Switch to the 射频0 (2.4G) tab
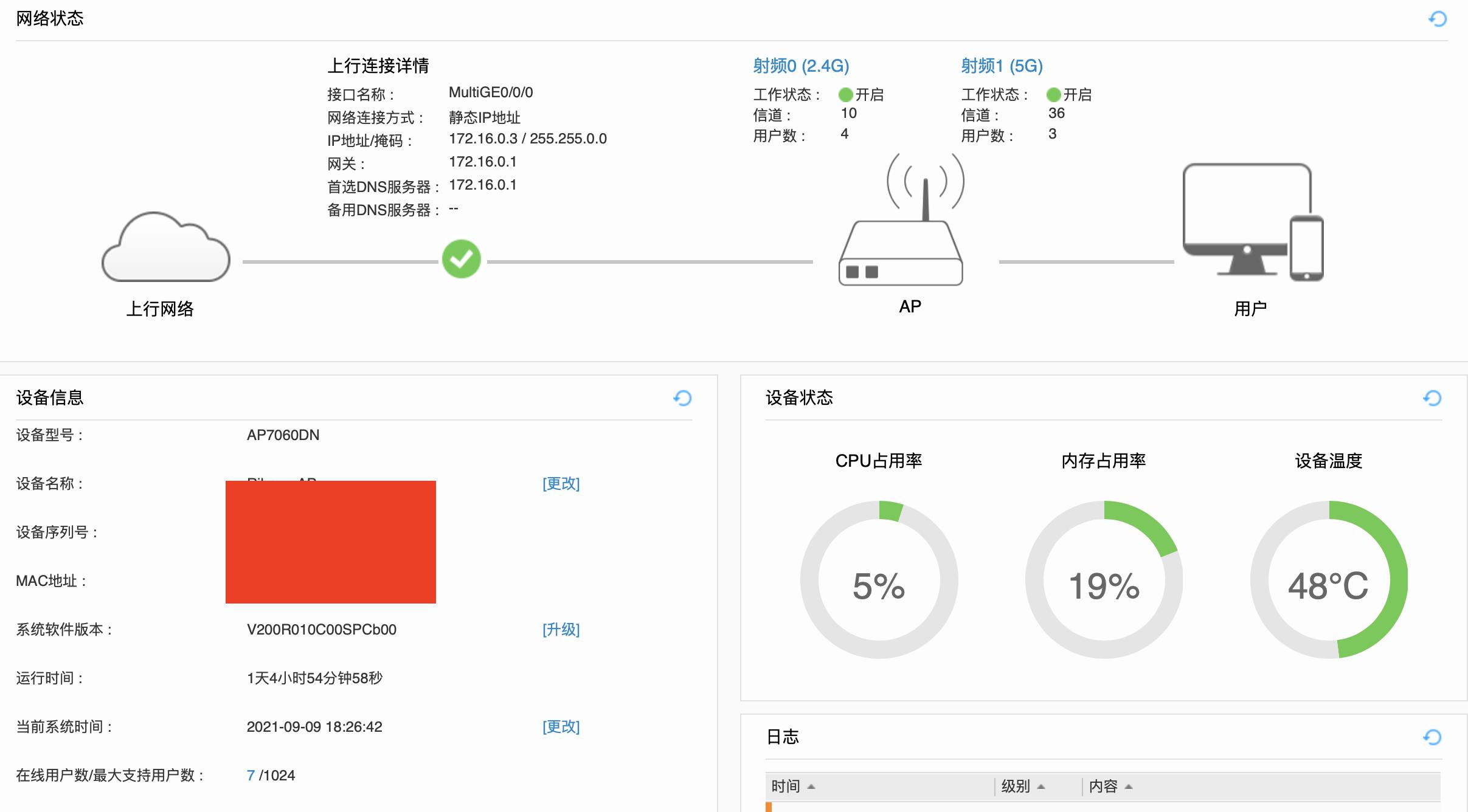 (800, 65)
